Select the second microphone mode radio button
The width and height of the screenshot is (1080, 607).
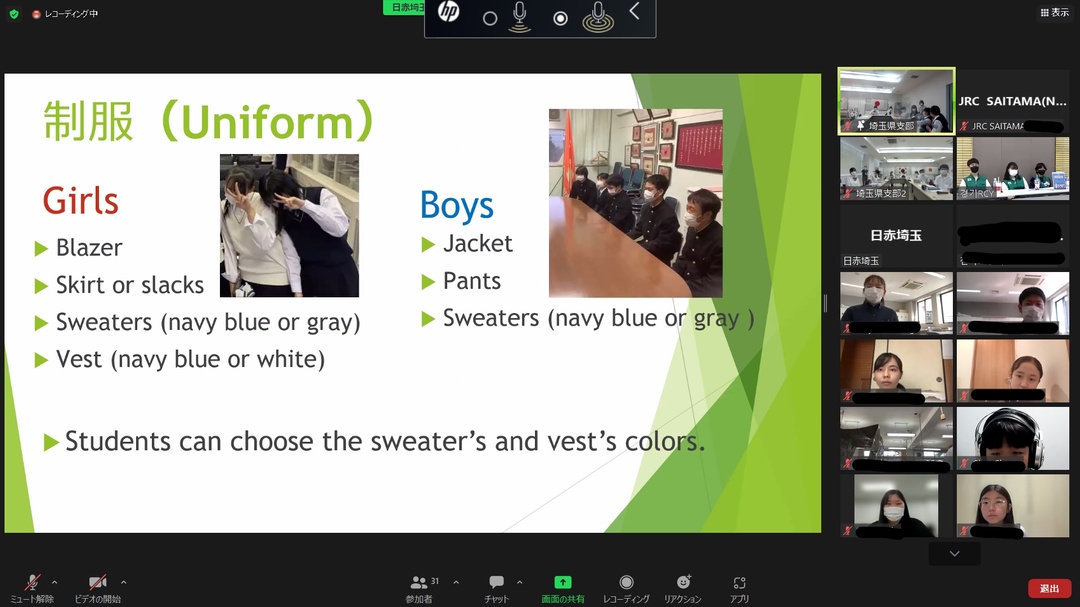click(x=561, y=18)
